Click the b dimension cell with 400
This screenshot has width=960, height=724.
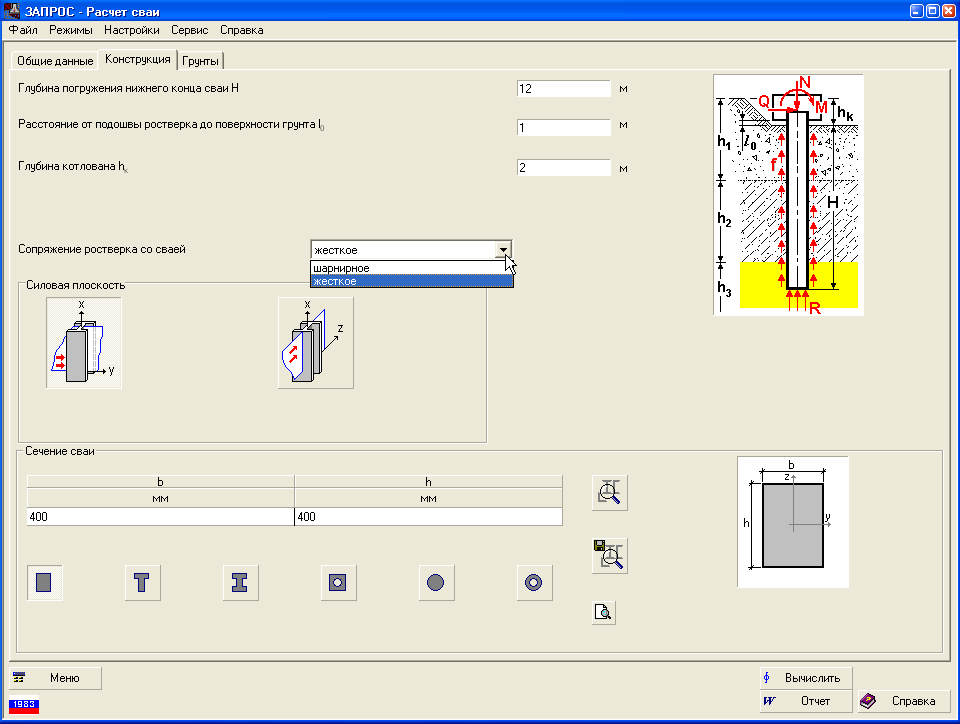pos(160,517)
